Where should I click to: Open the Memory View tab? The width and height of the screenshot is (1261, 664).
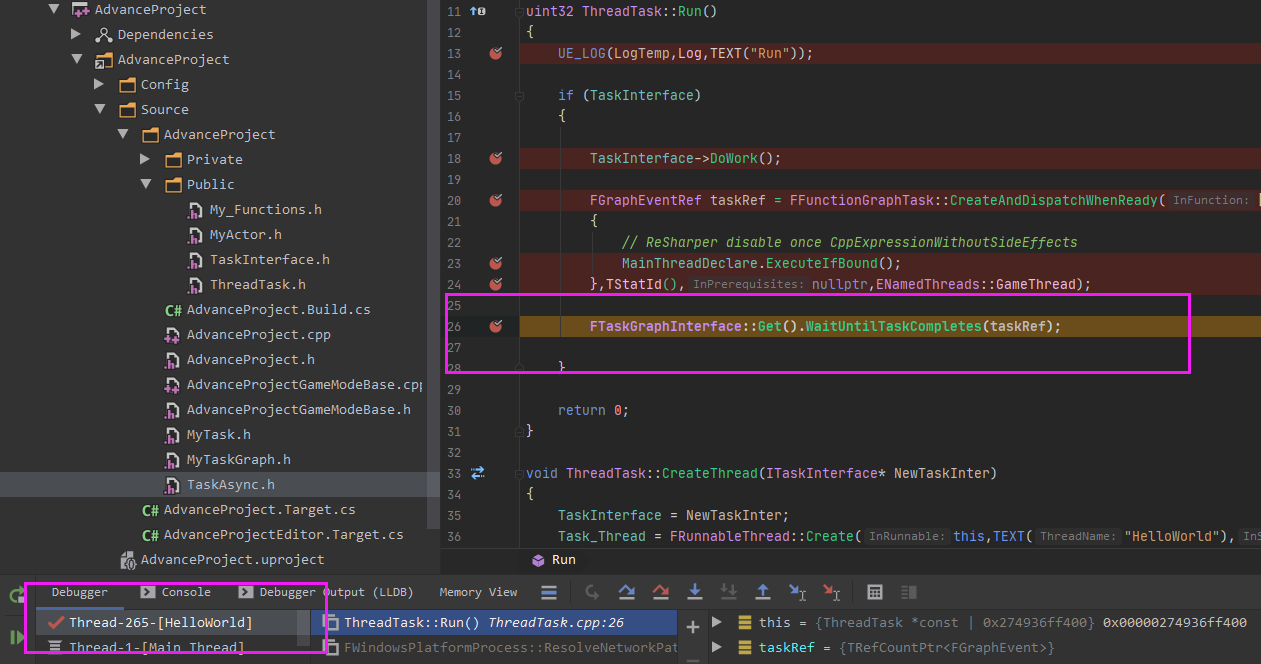[x=478, y=592]
